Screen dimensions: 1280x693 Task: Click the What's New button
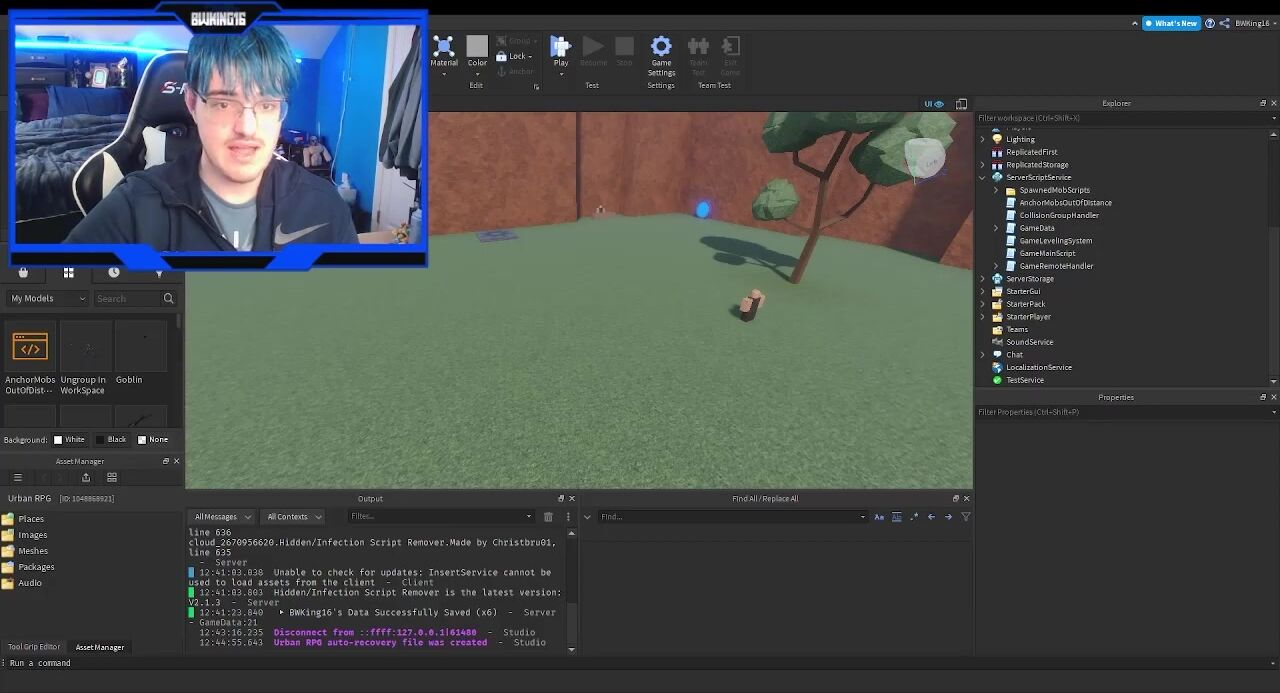click(1171, 23)
